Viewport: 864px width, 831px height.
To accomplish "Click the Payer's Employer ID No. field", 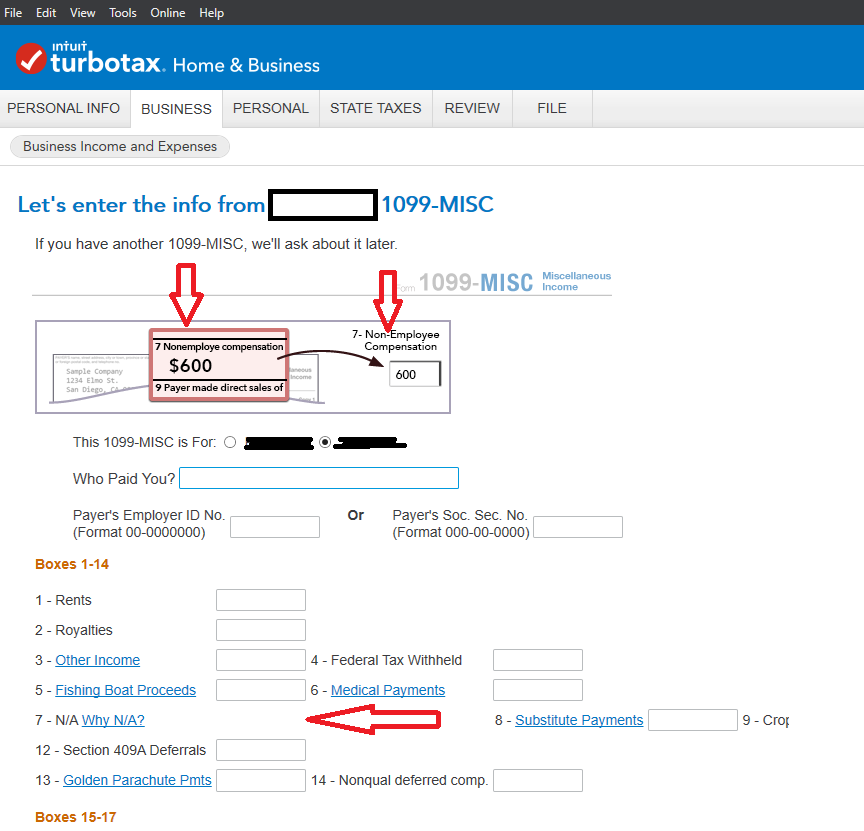I will (x=275, y=527).
